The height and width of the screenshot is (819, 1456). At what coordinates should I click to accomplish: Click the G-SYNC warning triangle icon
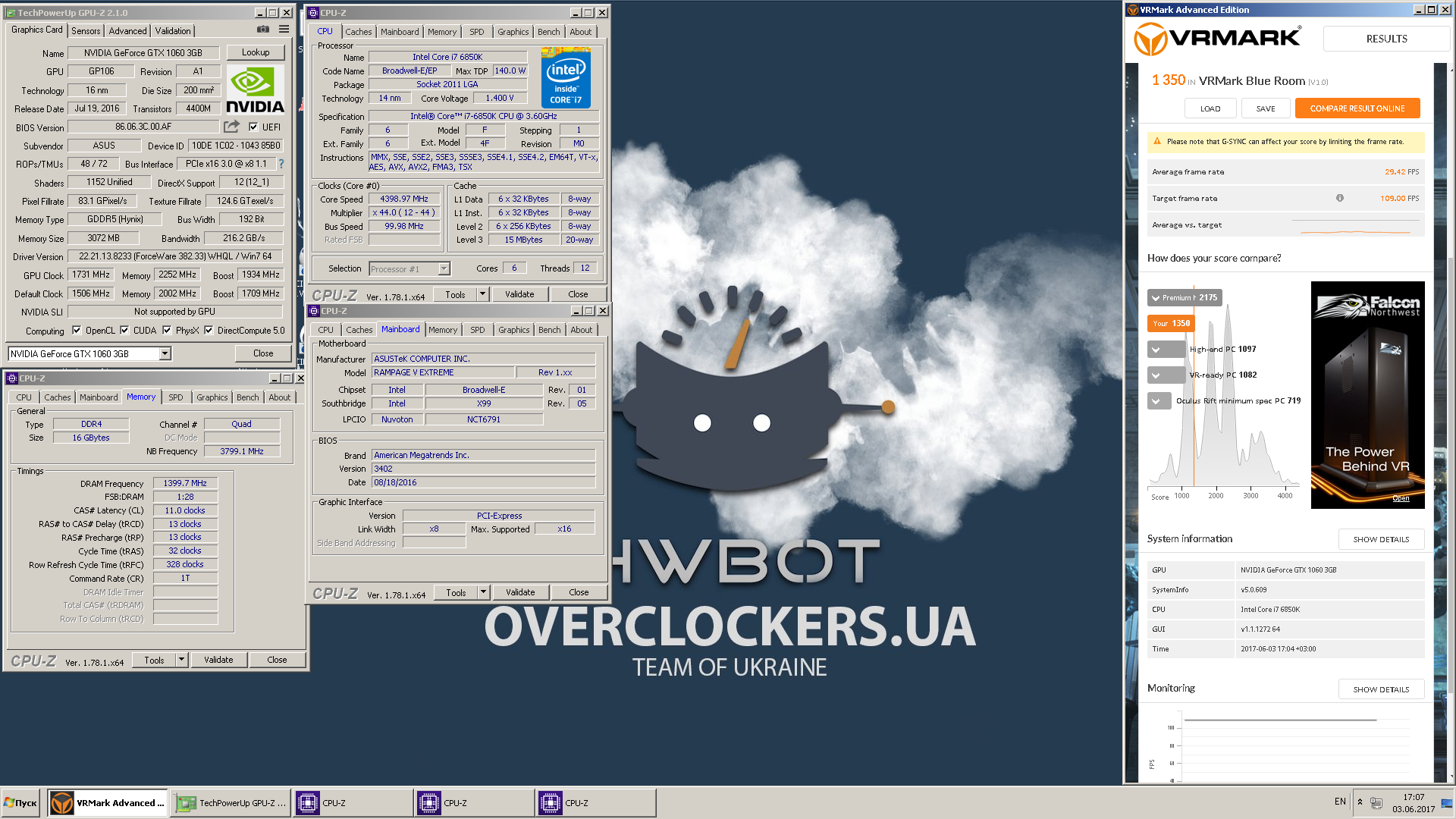coord(1157,141)
